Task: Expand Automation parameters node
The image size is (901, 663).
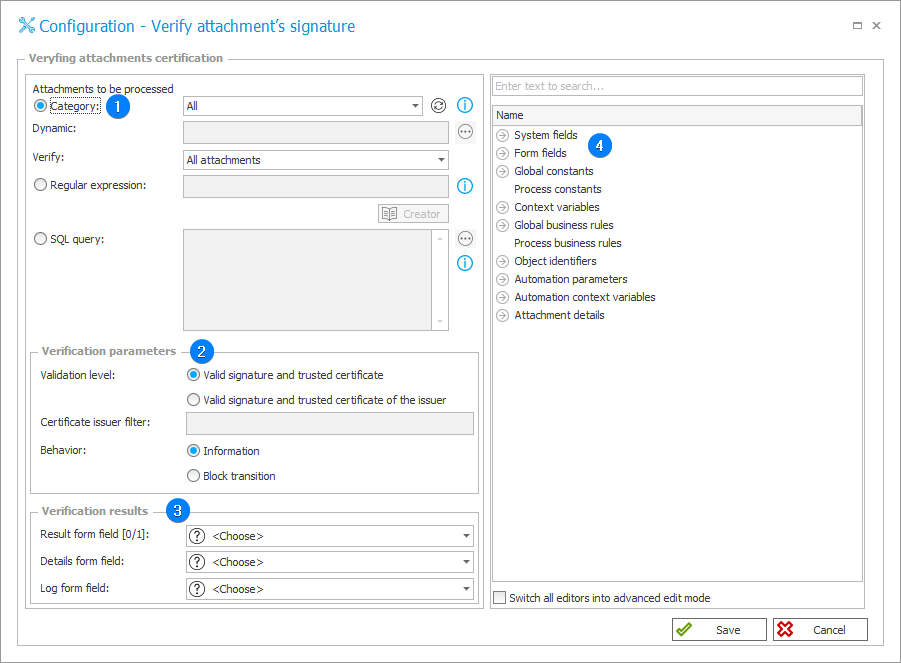Action: [503, 279]
